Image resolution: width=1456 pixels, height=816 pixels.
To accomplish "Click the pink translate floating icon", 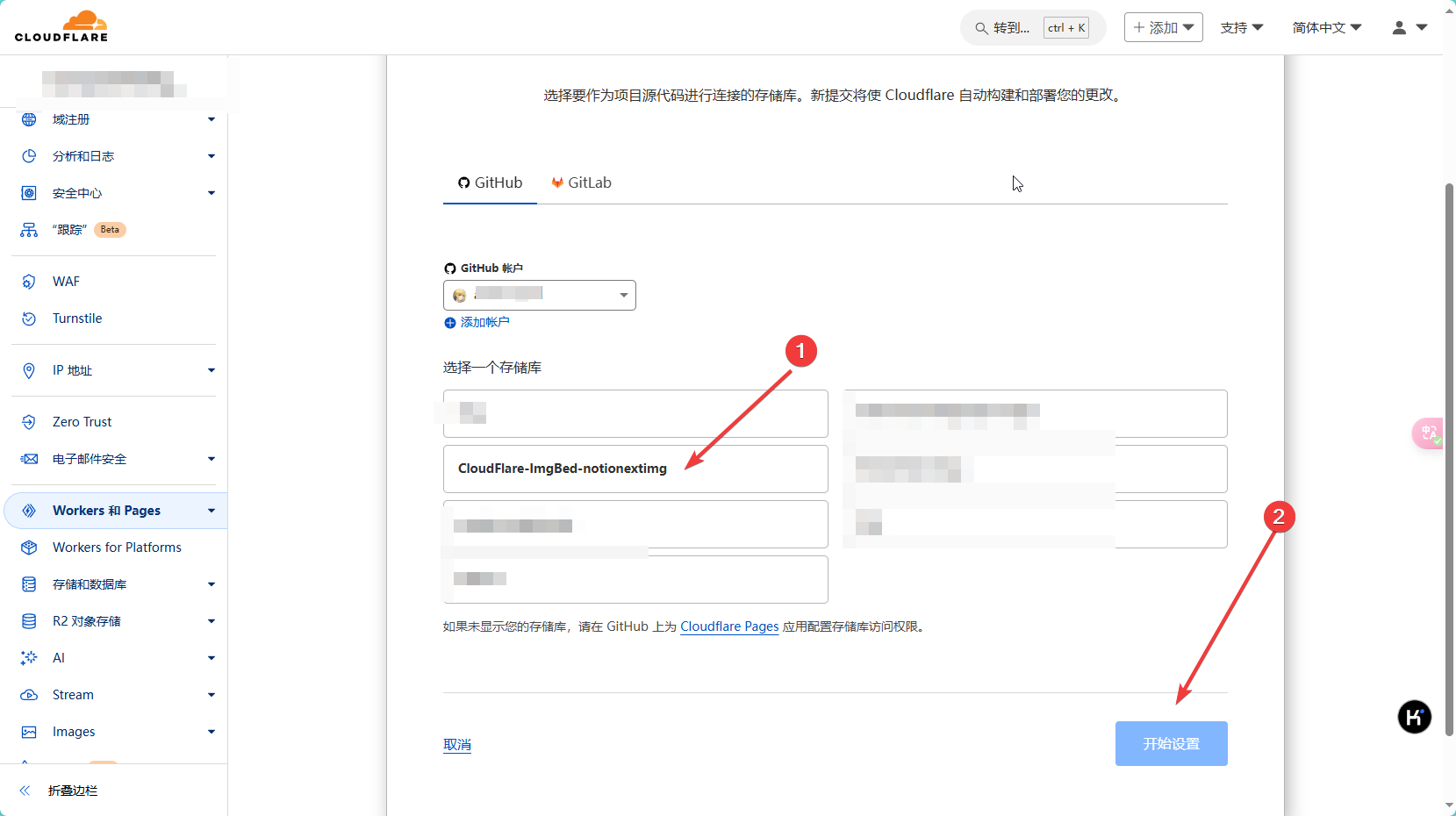I will click(1428, 433).
